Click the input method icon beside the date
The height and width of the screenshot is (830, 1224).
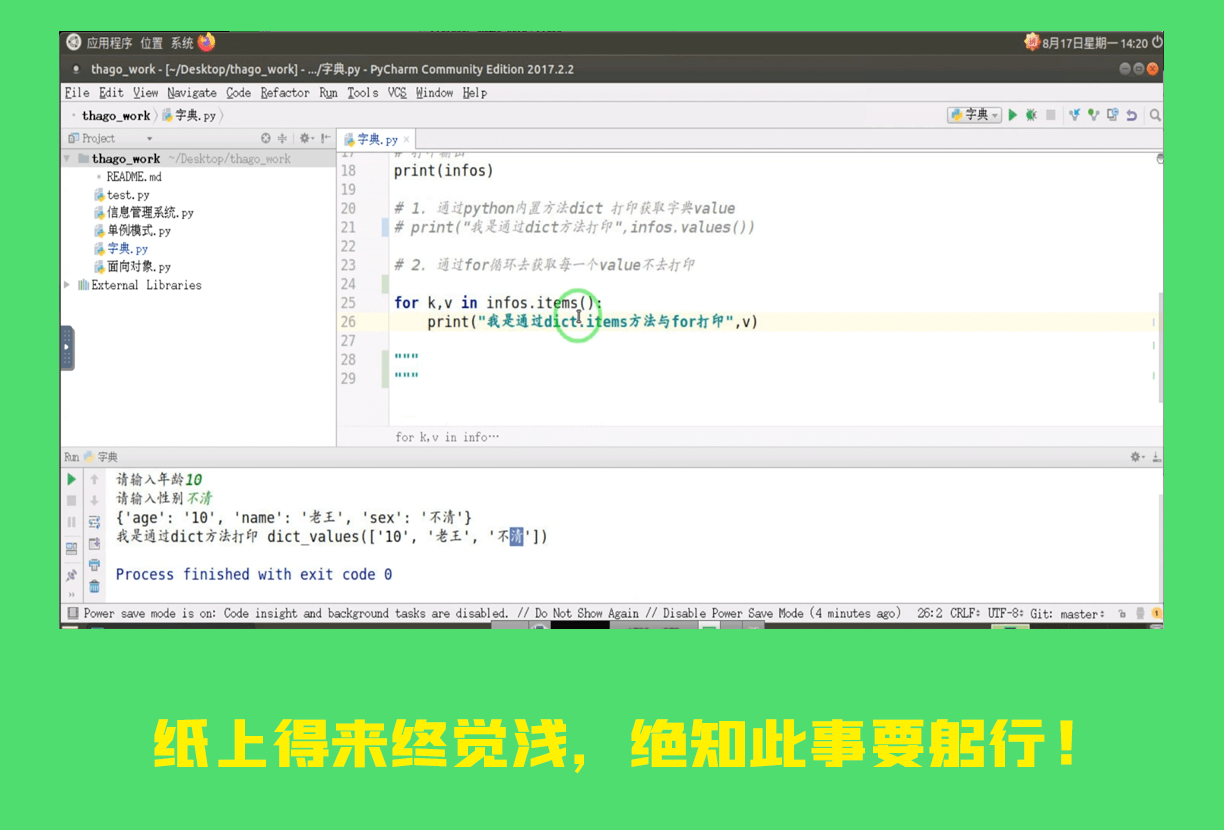(1032, 42)
